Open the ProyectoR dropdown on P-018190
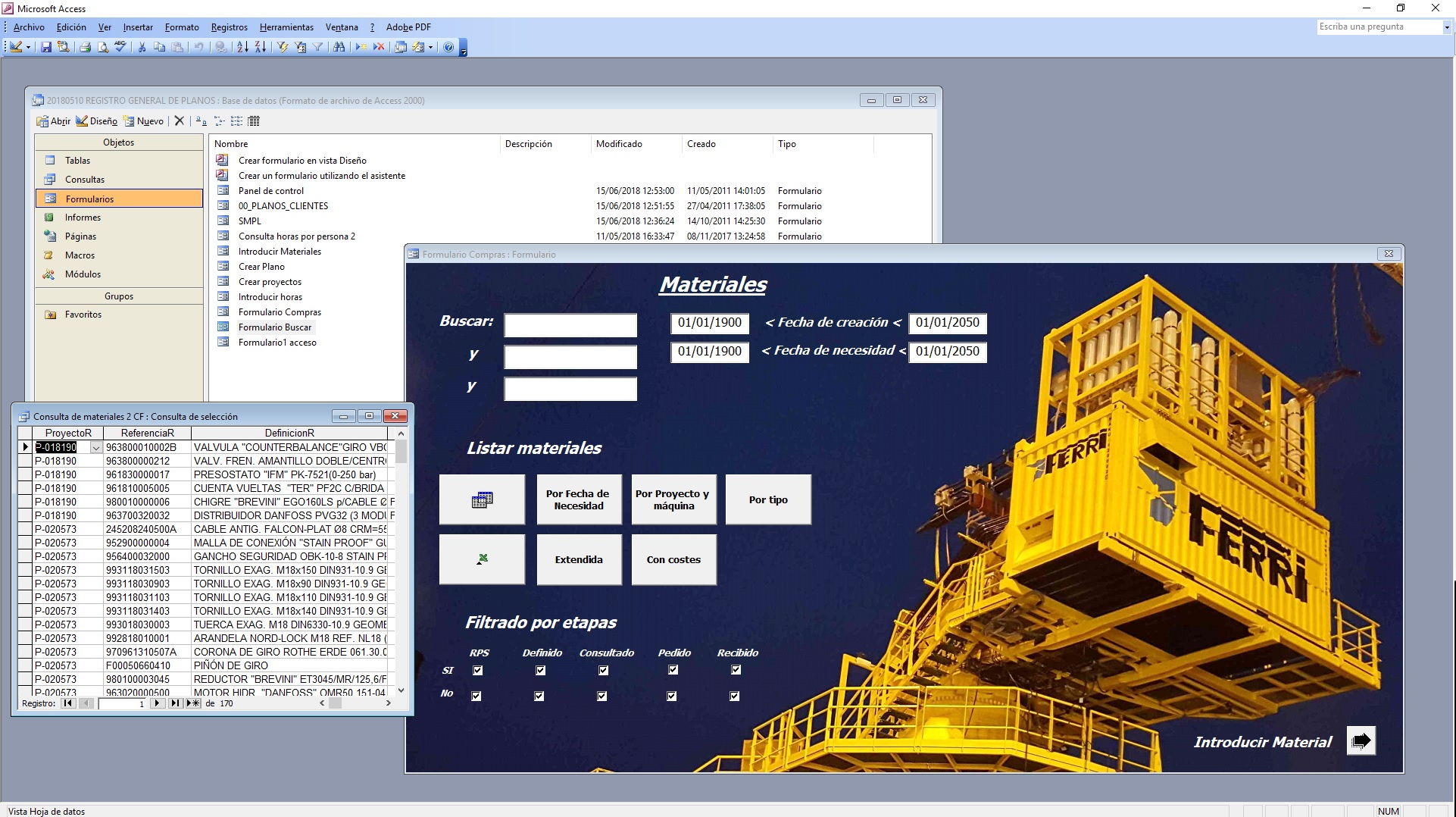The height and width of the screenshot is (817, 1456). tap(96, 448)
